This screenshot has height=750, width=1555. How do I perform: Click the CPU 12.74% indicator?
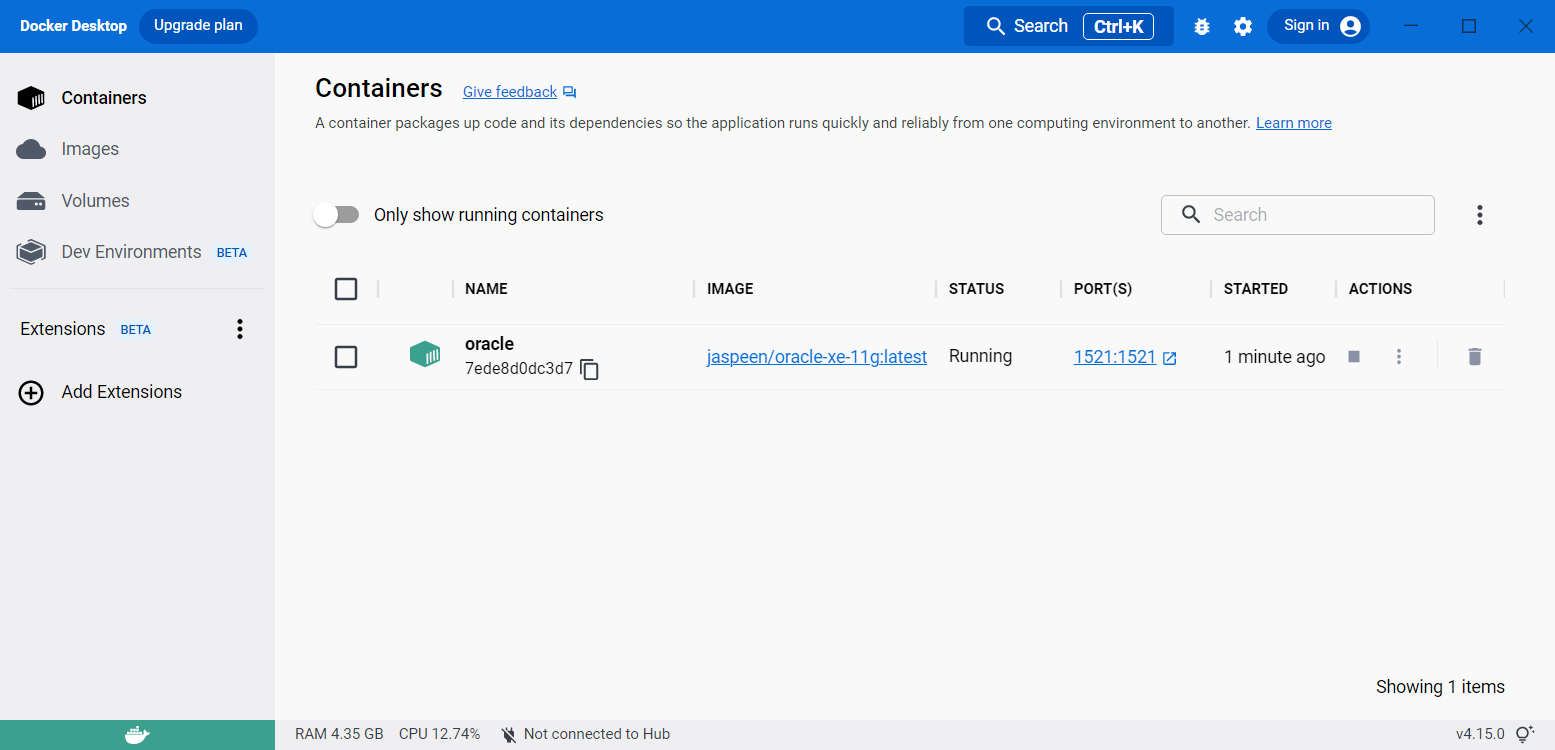pyautogui.click(x=439, y=734)
